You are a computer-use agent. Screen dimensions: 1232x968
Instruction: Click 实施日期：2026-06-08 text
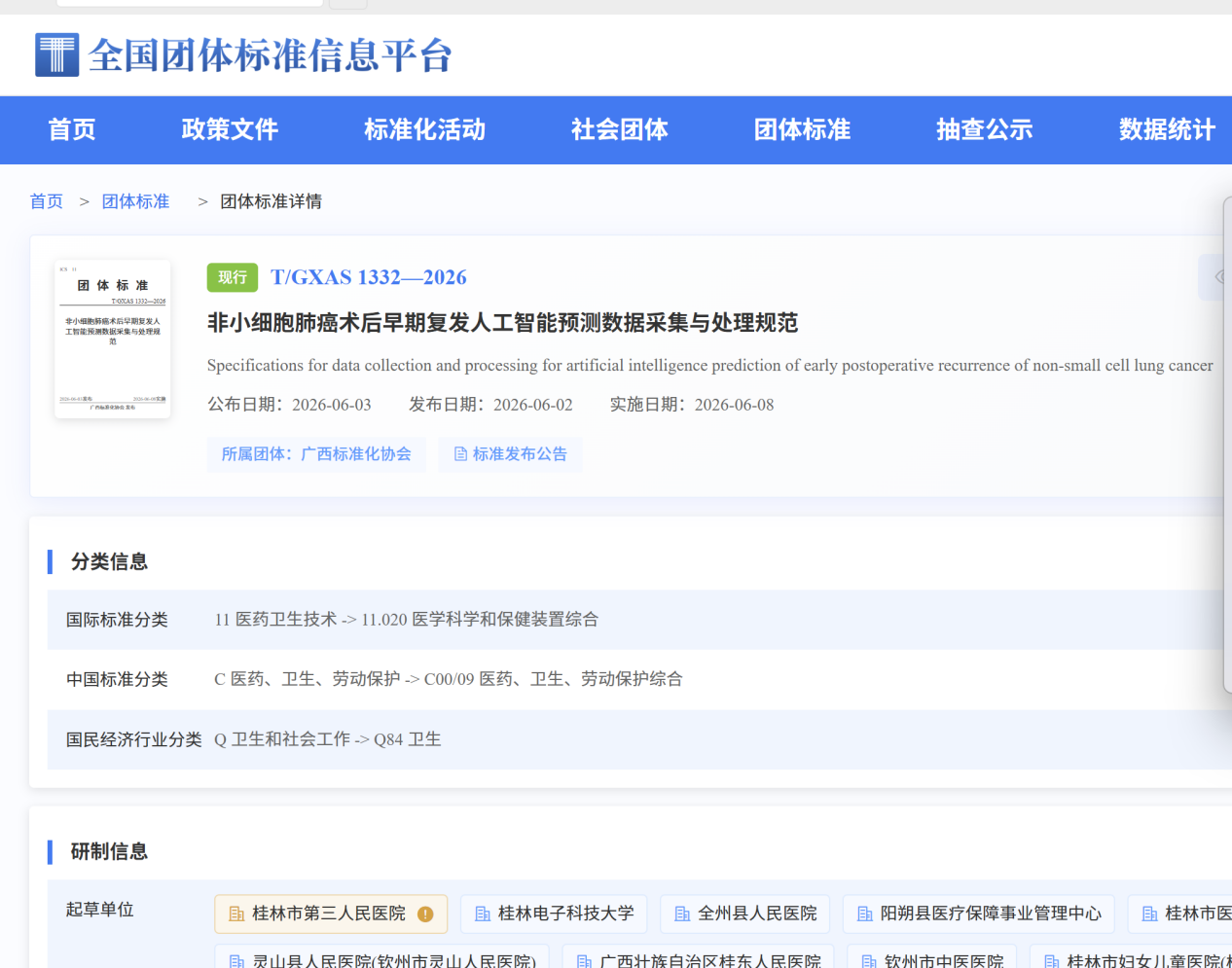point(692,405)
